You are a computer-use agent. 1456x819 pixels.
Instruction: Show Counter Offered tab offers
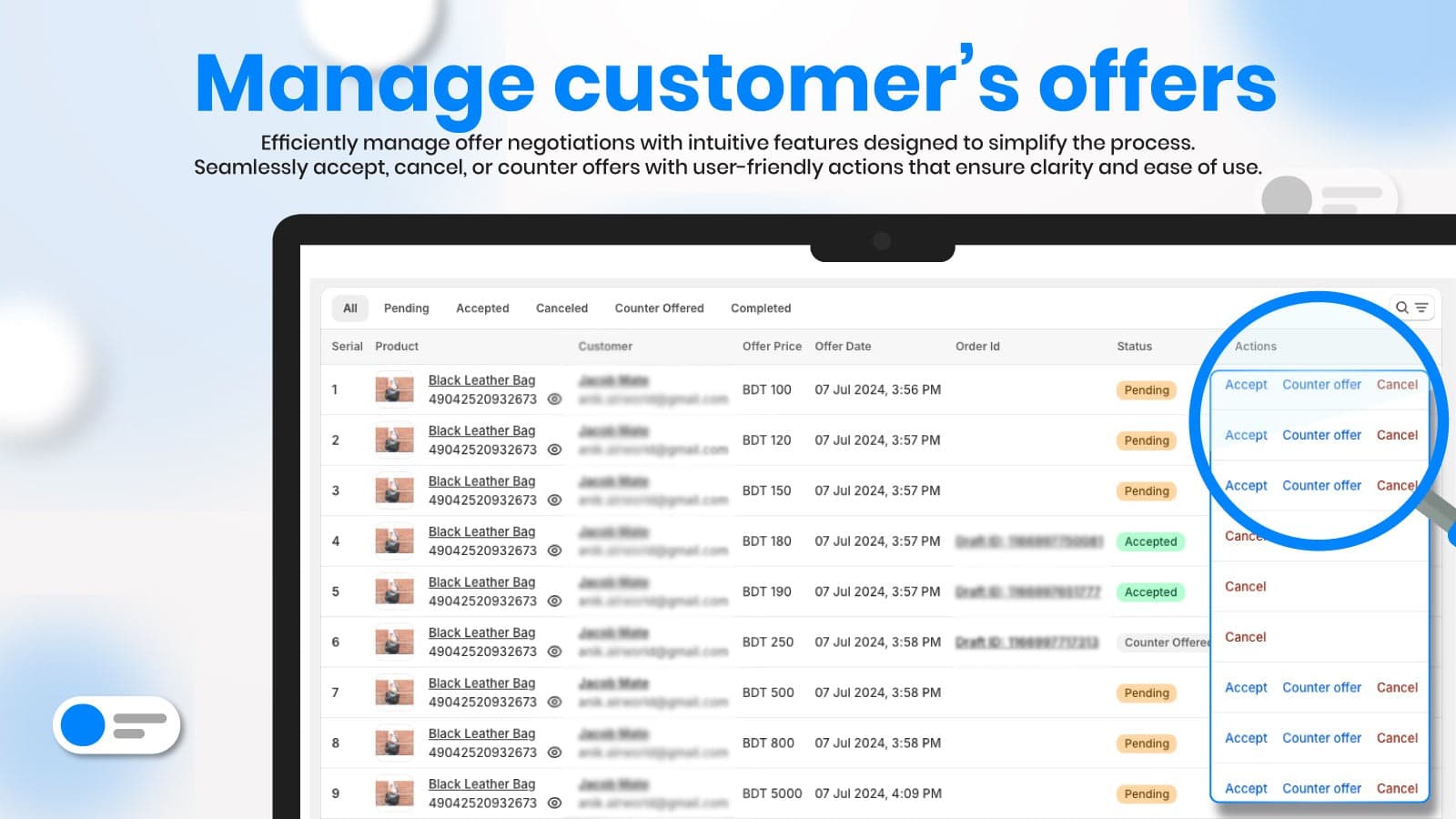tap(659, 308)
